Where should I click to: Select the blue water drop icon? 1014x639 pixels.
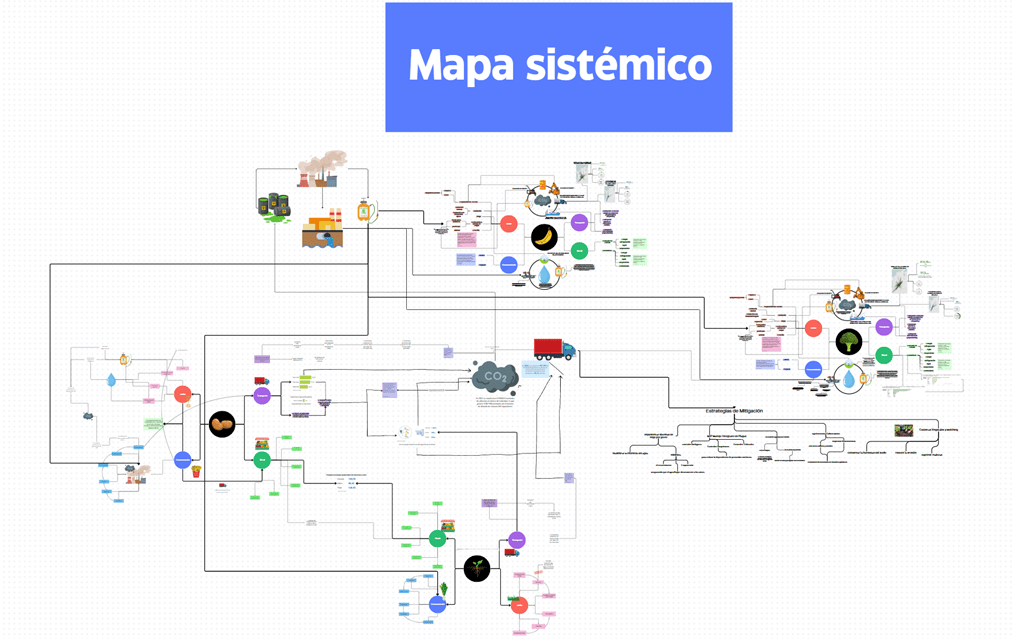click(x=544, y=274)
